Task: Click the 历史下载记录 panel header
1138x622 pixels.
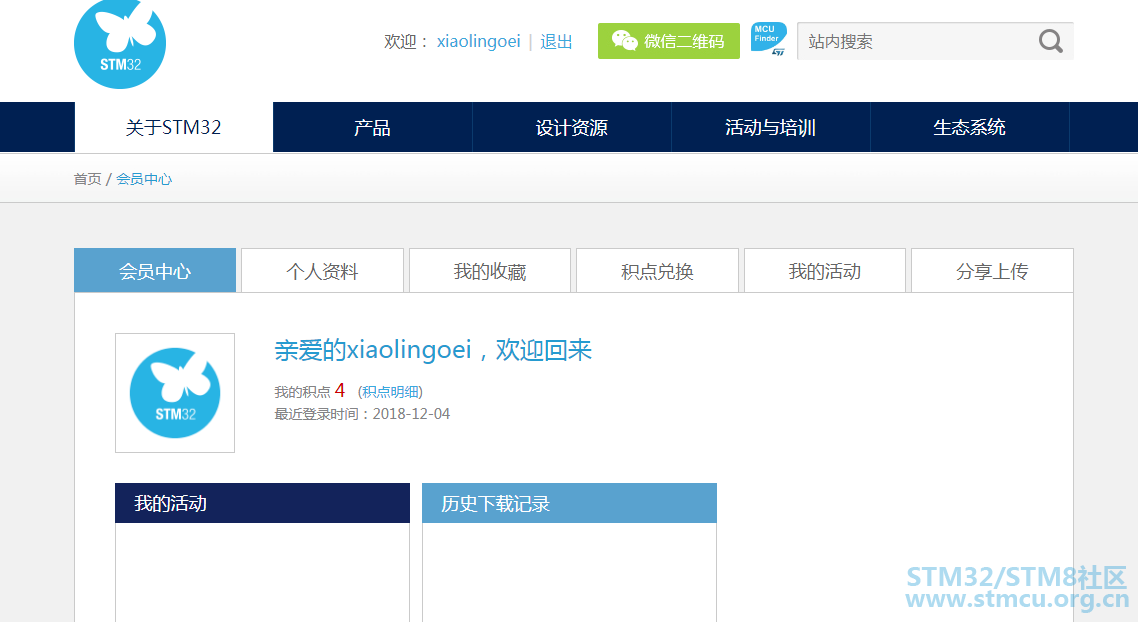Action: [x=569, y=503]
